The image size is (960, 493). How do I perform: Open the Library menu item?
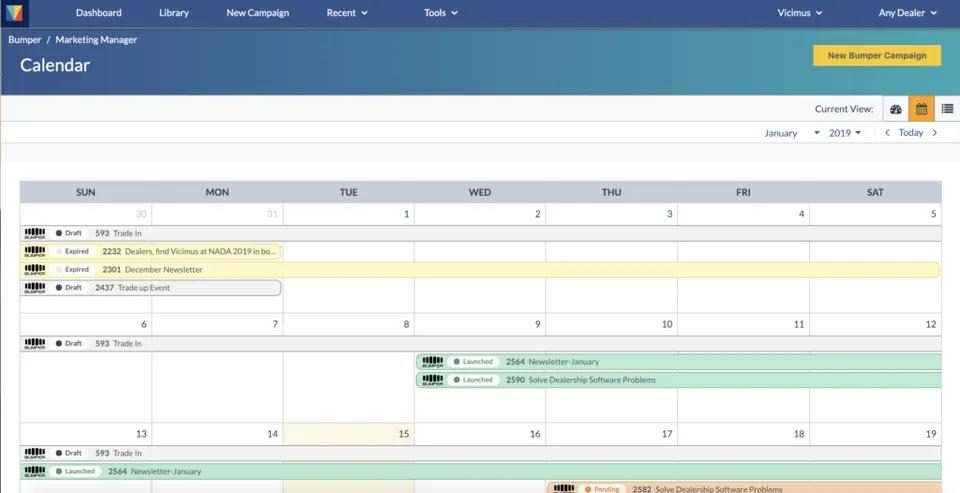(174, 13)
